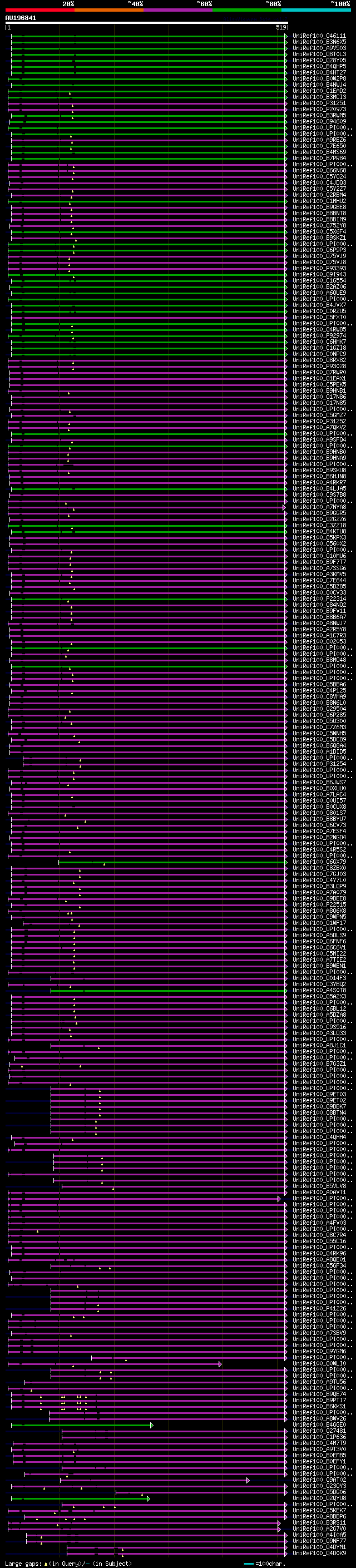
Task: Open hit UniRef100_P31252
Action: 319,421
